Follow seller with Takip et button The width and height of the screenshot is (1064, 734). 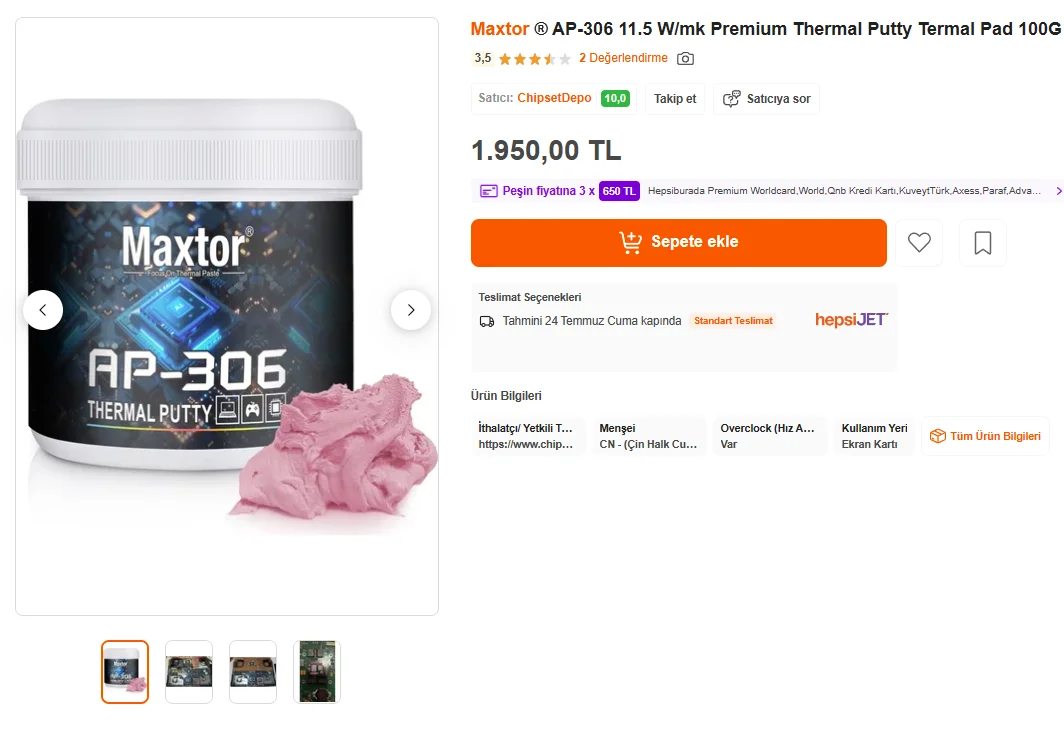pos(675,99)
